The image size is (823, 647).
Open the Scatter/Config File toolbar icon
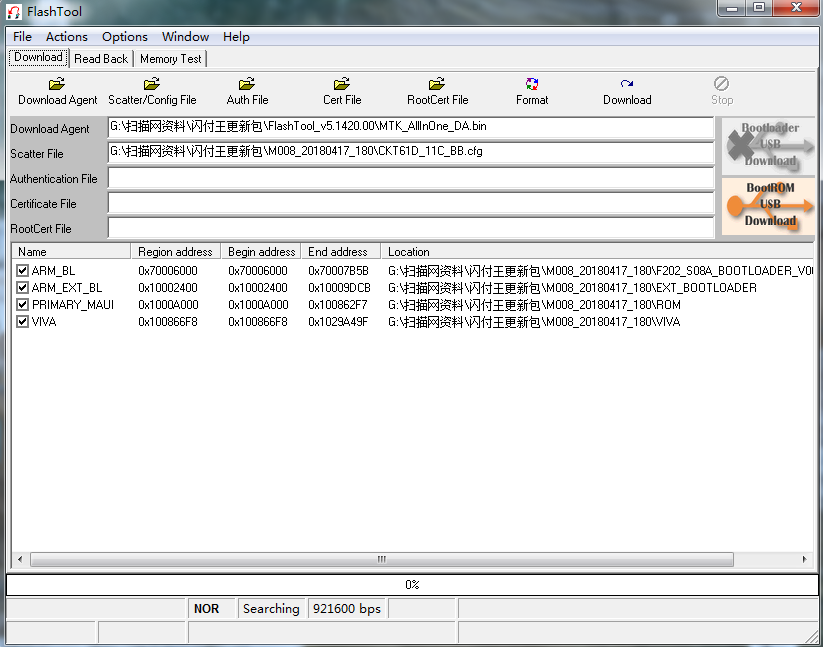pos(152,84)
